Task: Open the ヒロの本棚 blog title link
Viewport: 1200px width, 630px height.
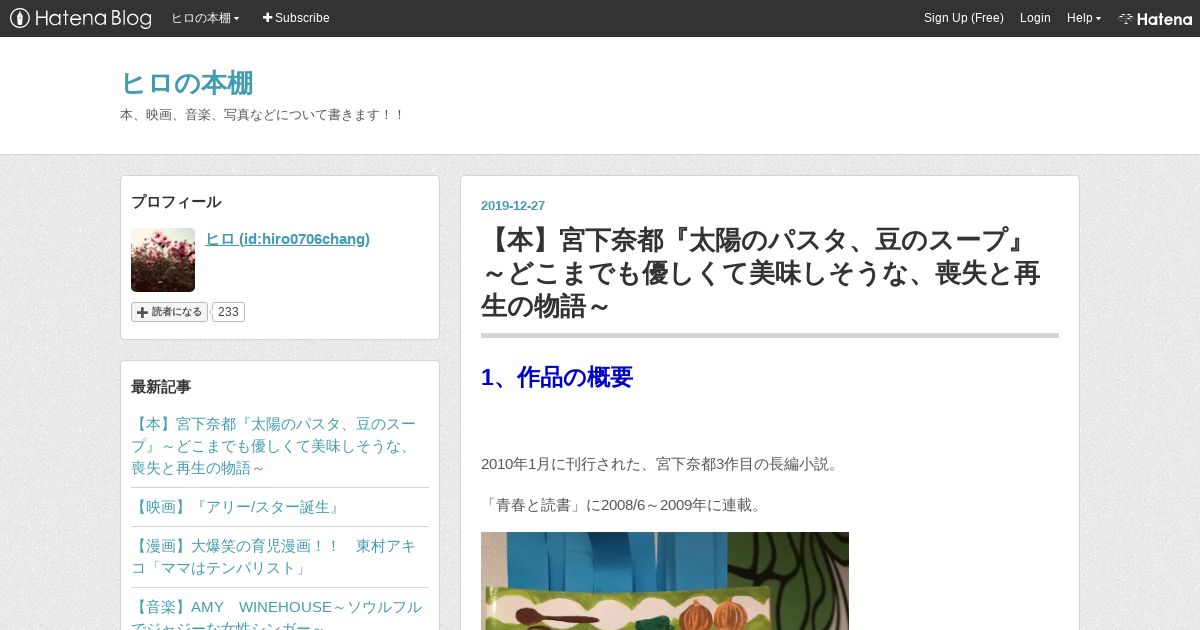Action: point(187,83)
